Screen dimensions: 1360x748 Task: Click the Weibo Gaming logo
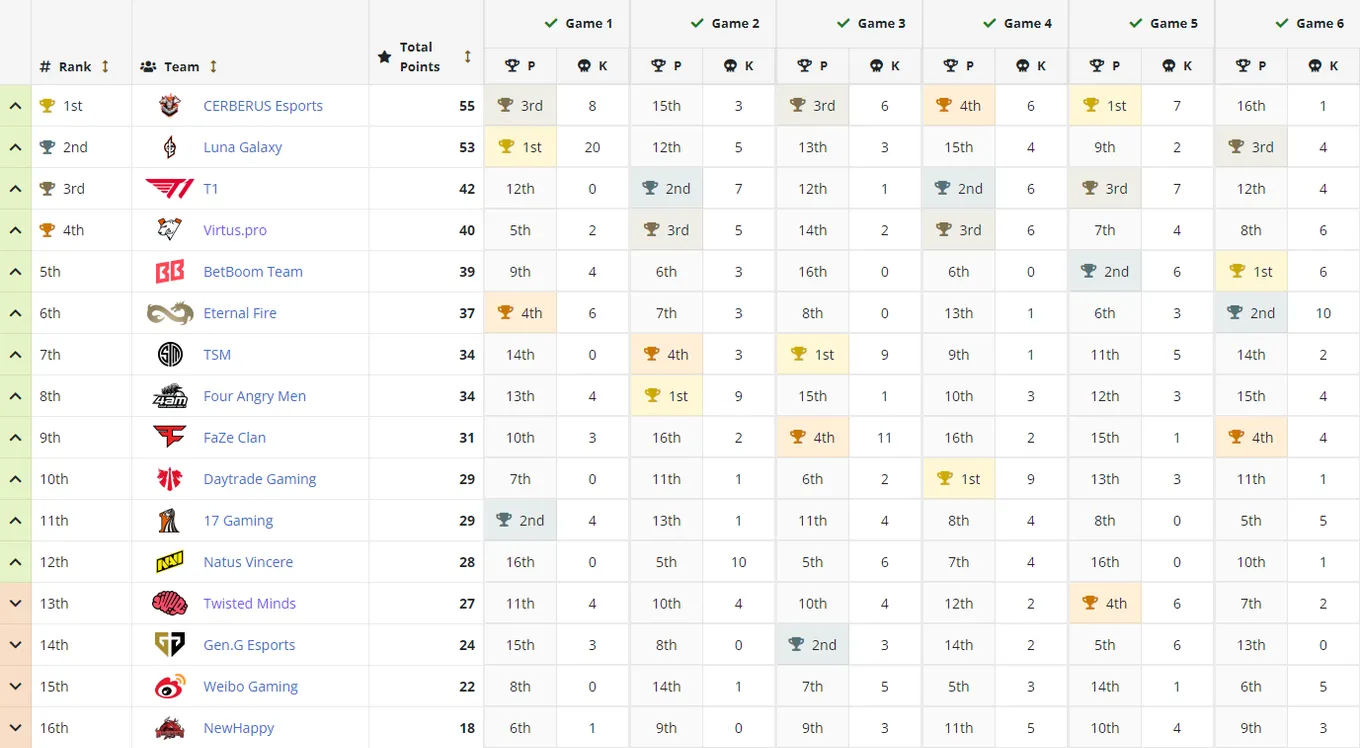pyautogui.click(x=170, y=687)
